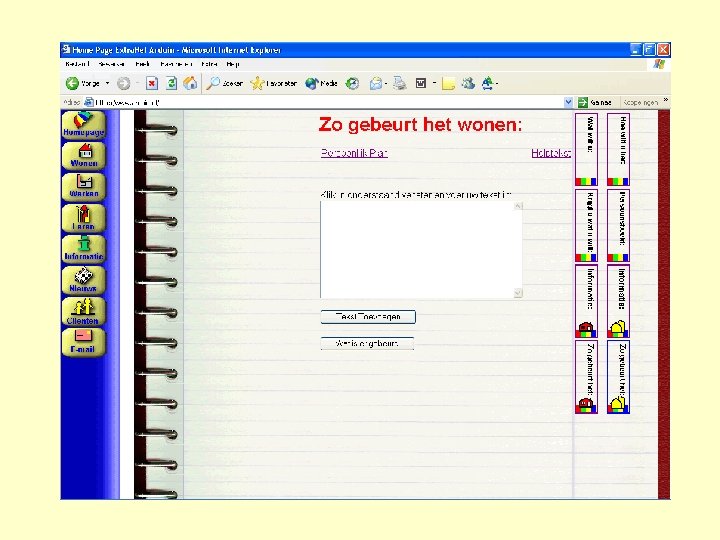Click the Edit page icon in toolbar
The image size is (720, 540).
click(x=421, y=83)
